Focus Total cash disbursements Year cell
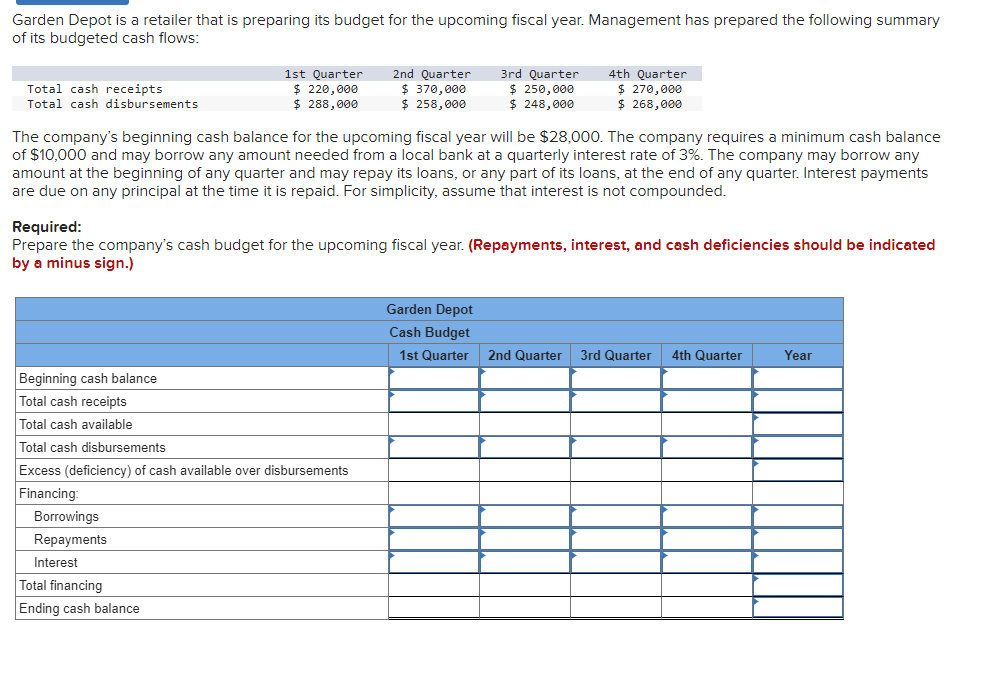This screenshot has height=684, width=991. (x=798, y=447)
